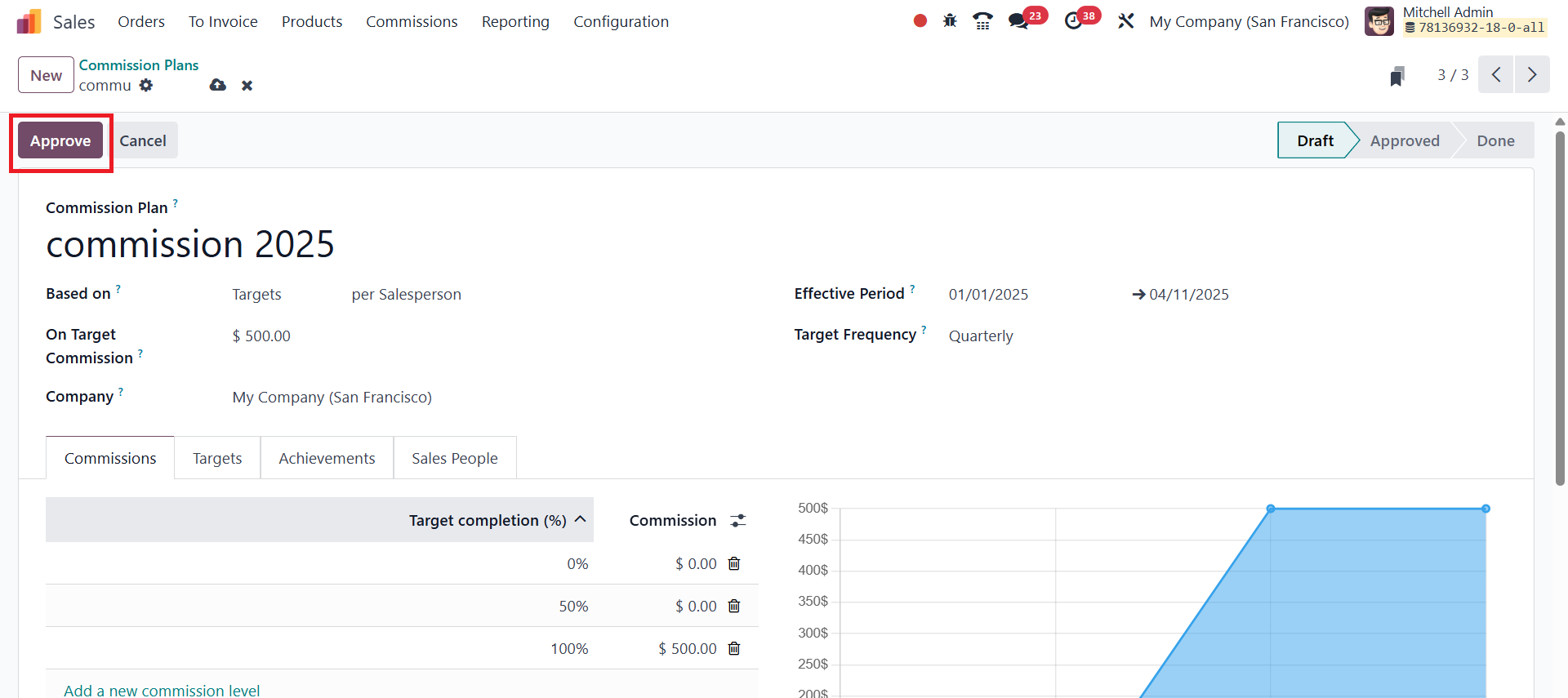Select the Approved status stage
The width and height of the screenshot is (1568, 698).
coord(1405,140)
